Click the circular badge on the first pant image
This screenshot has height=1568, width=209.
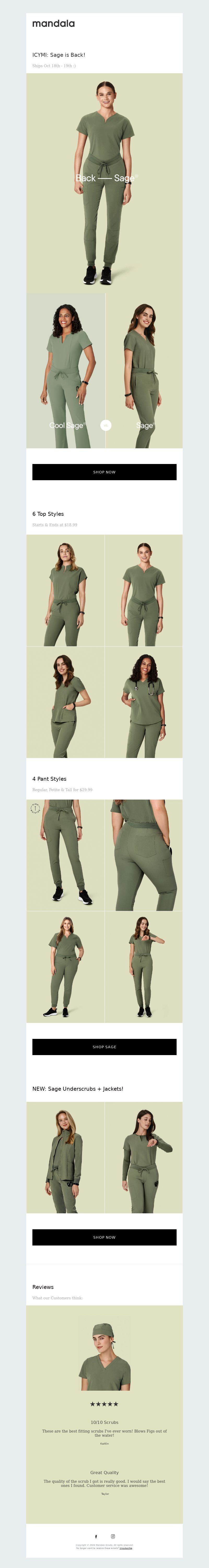click(x=35, y=808)
